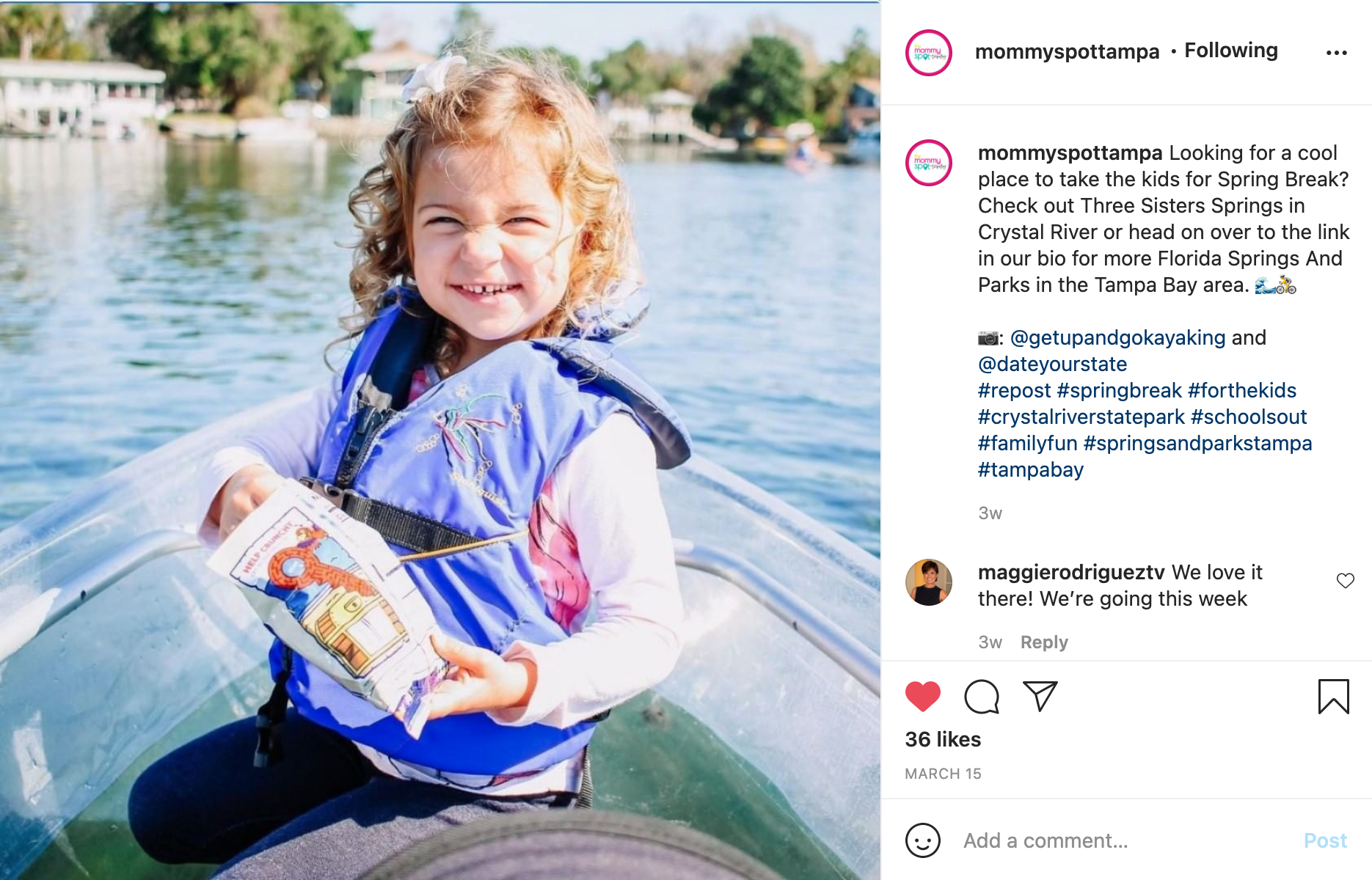The width and height of the screenshot is (1372, 880).
Task: Open the #springbreak hashtag
Action: (x=1119, y=391)
